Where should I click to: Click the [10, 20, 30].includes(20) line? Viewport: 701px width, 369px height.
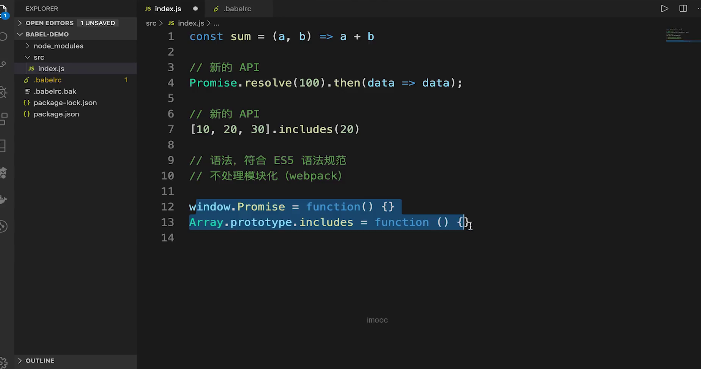tap(274, 129)
